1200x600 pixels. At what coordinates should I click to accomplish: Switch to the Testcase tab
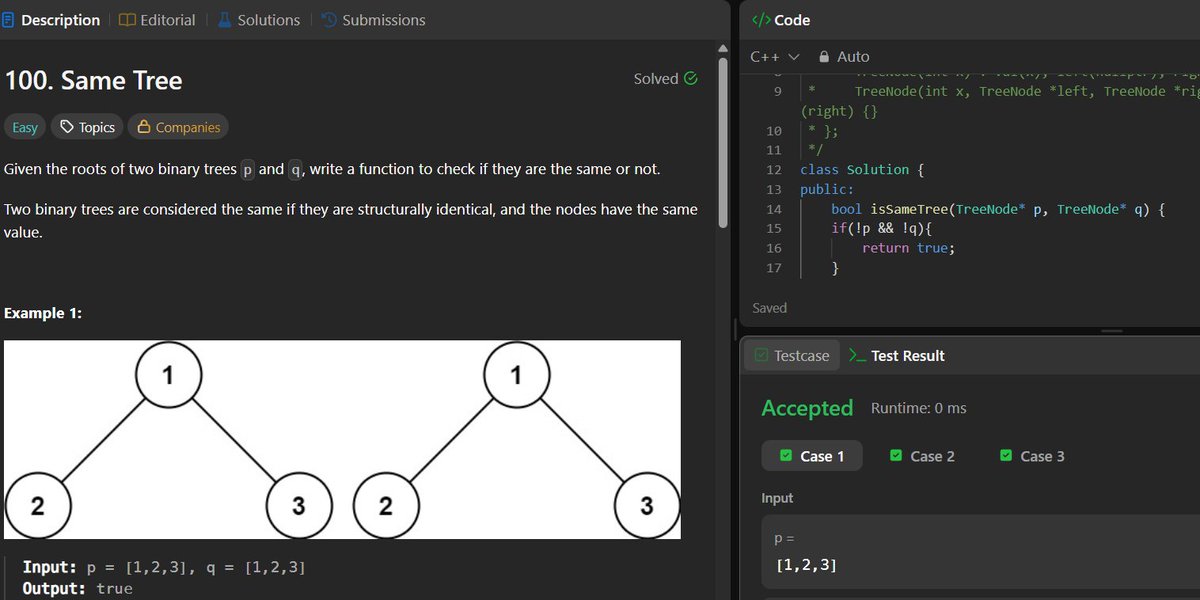[x=792, y=356]
